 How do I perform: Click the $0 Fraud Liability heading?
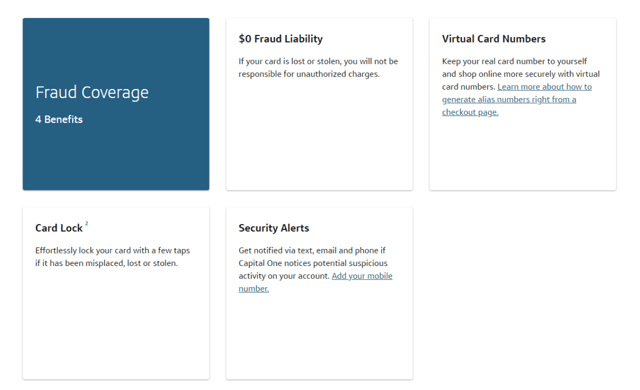pos(280,39)
